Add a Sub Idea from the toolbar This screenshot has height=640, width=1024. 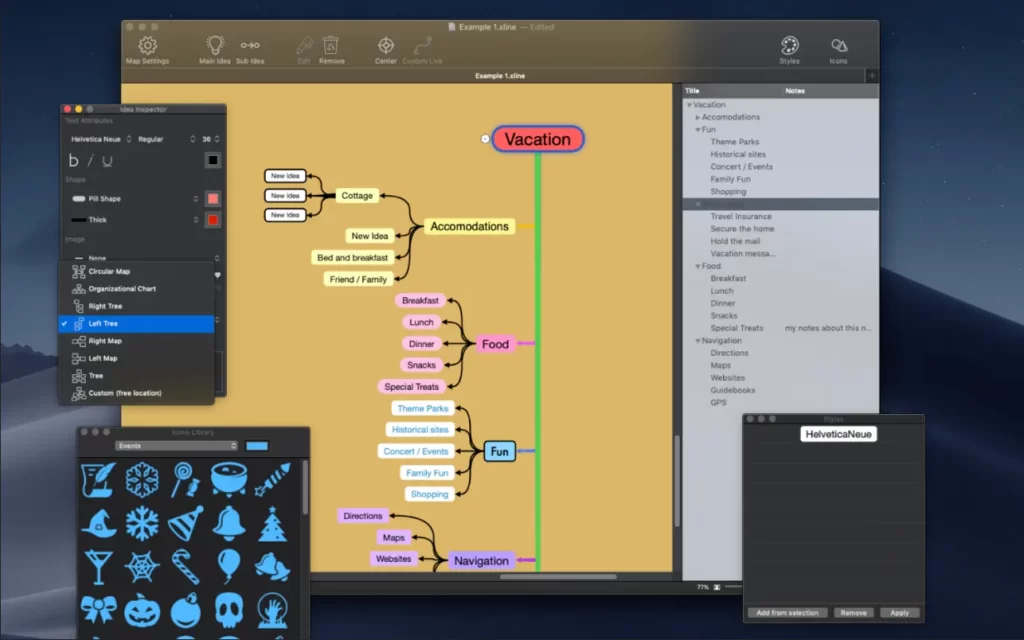click(250, 47)
